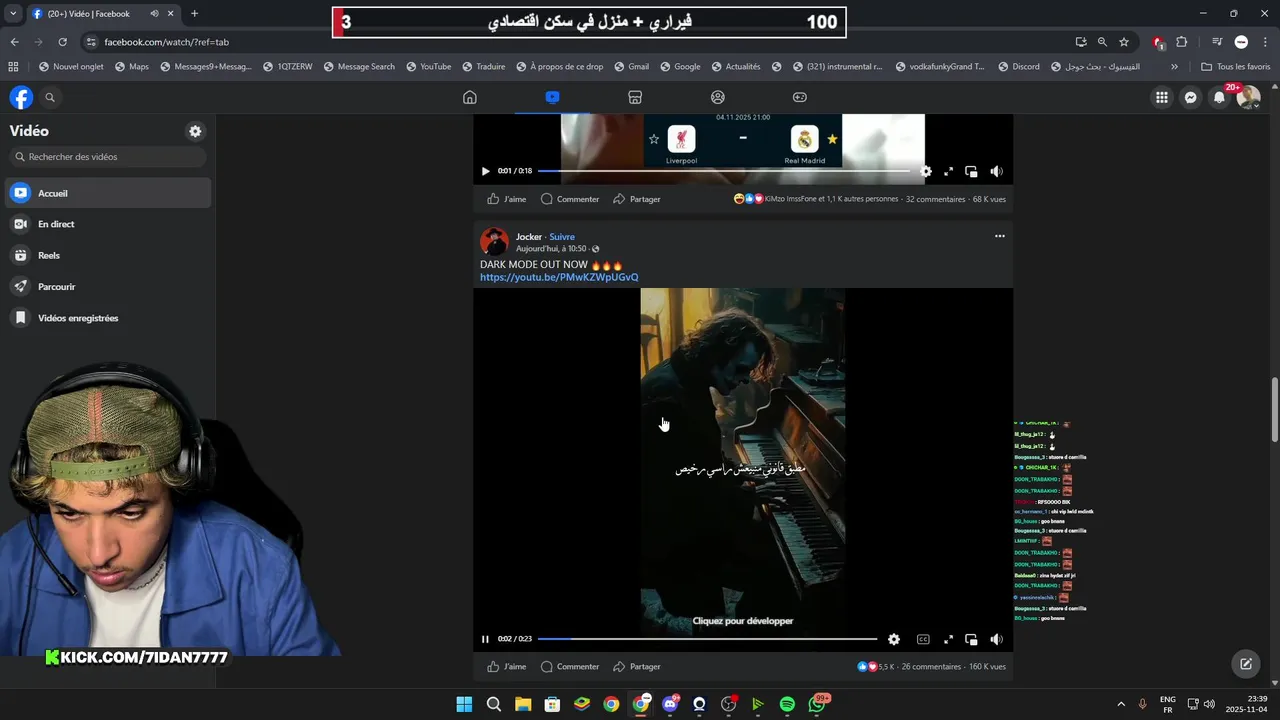Viewport: 1280px width, 720px height.
Task: Open picture-in-picture on the Liverpool video
Action: tap(971, 171)
